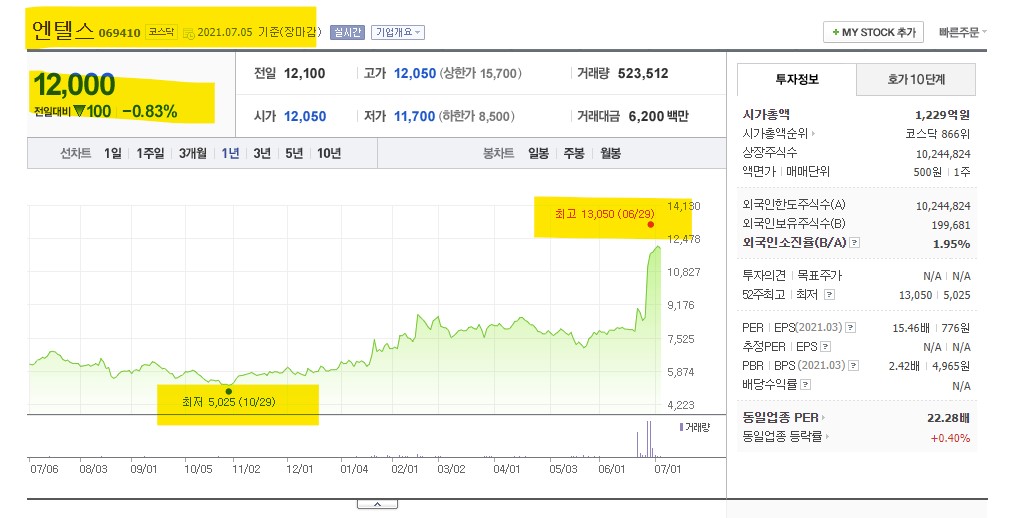Click the arrow next to 동일업종 등락률
The image size is (1018, 518).
828,437
